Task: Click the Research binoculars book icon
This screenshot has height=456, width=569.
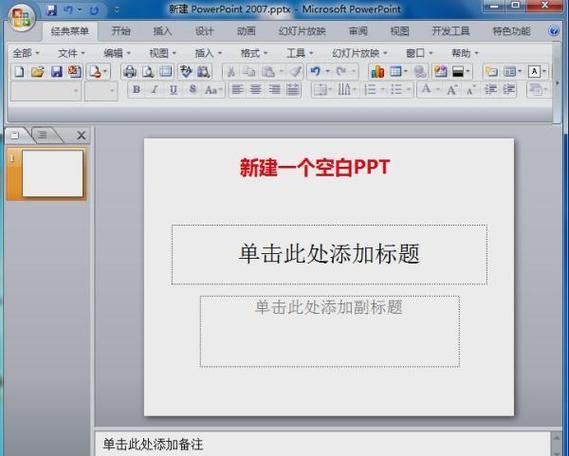Action: point(204,72)
